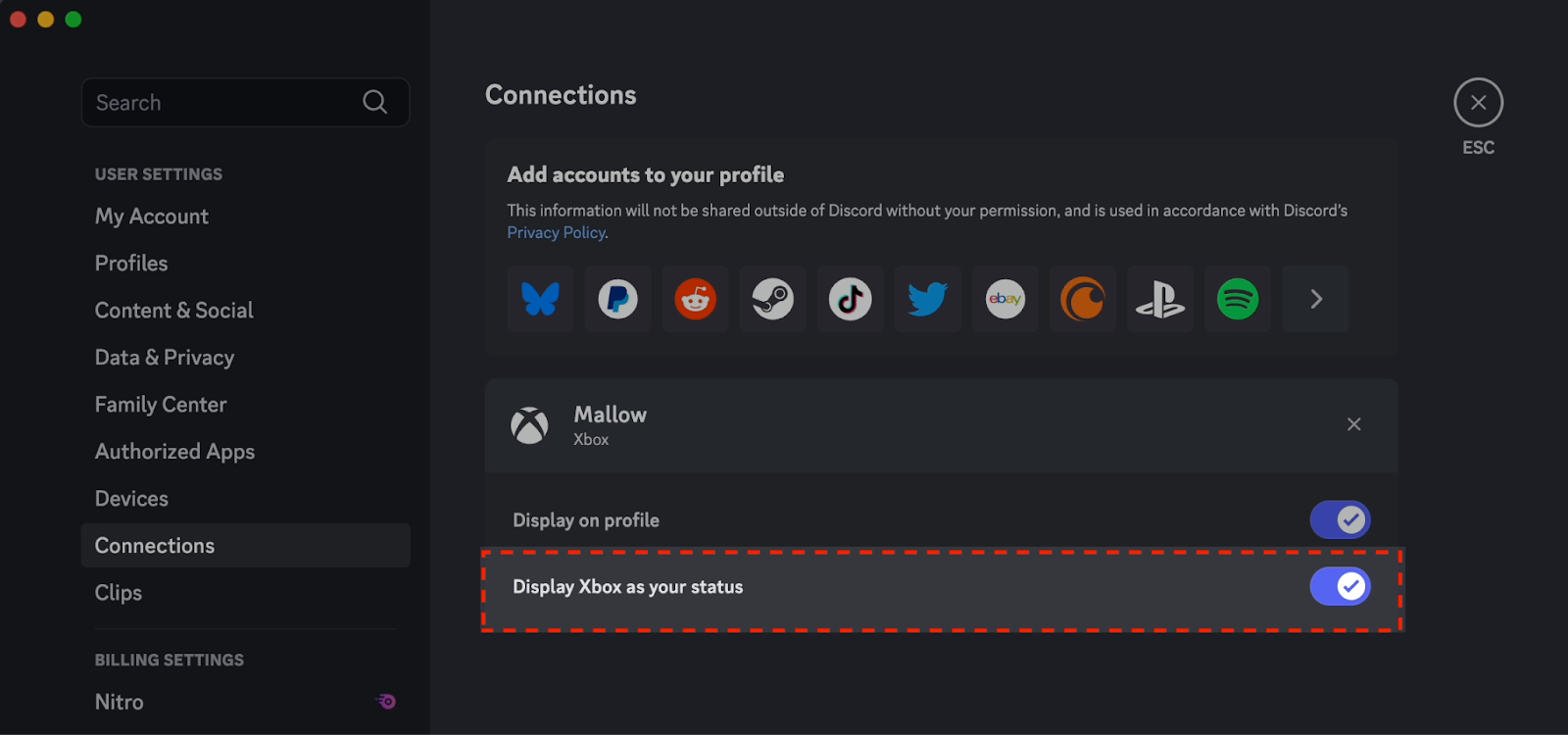Add a PayPal account connection

[618, 299]
